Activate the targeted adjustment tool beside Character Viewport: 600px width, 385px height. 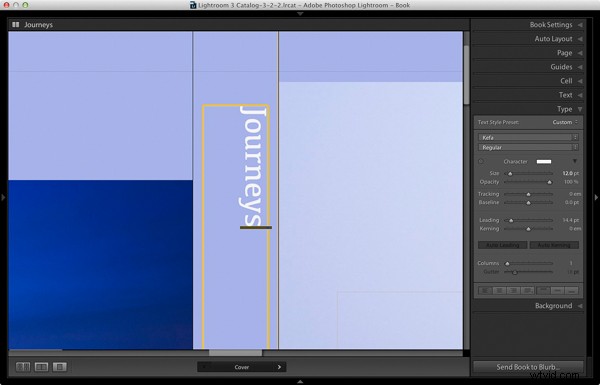click(481, 162)
